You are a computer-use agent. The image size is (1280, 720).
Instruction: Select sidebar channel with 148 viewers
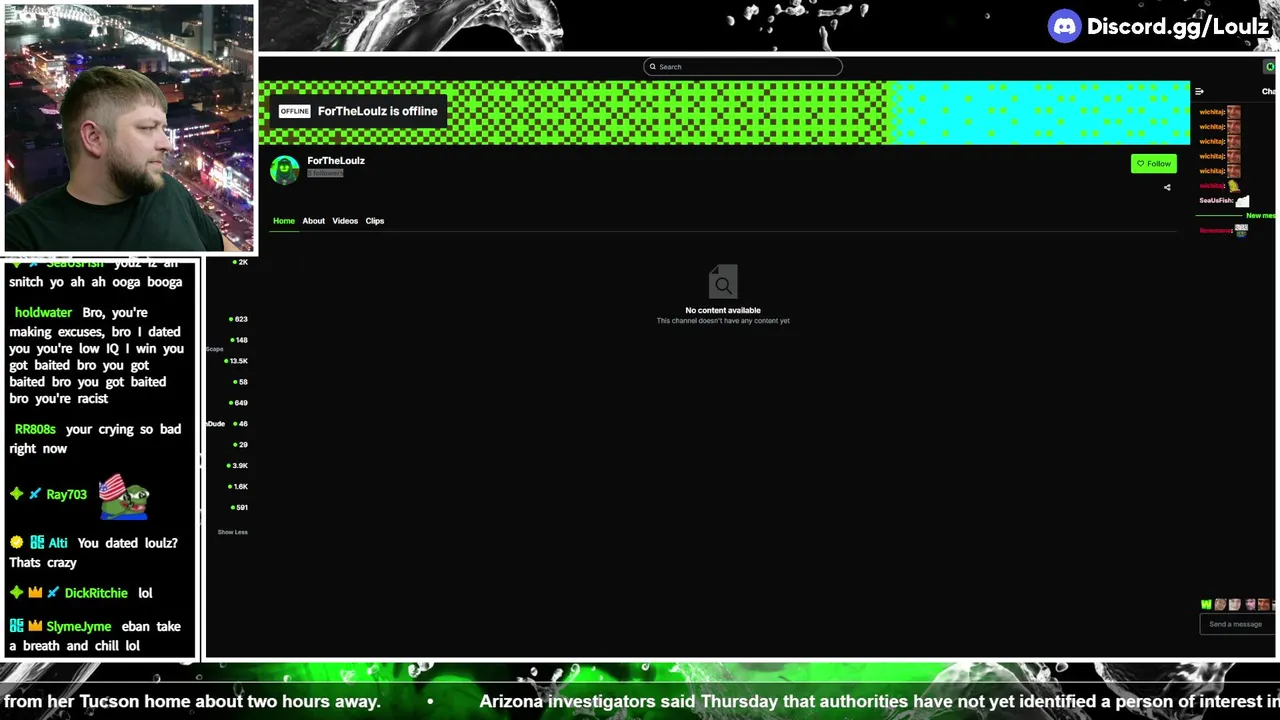click(240, 340)
